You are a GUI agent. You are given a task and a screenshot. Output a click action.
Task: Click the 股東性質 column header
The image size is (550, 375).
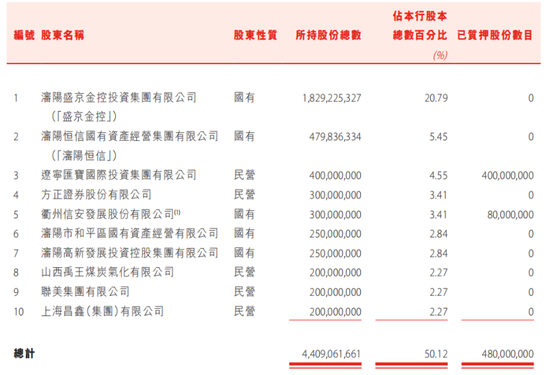tap(255, 35)
